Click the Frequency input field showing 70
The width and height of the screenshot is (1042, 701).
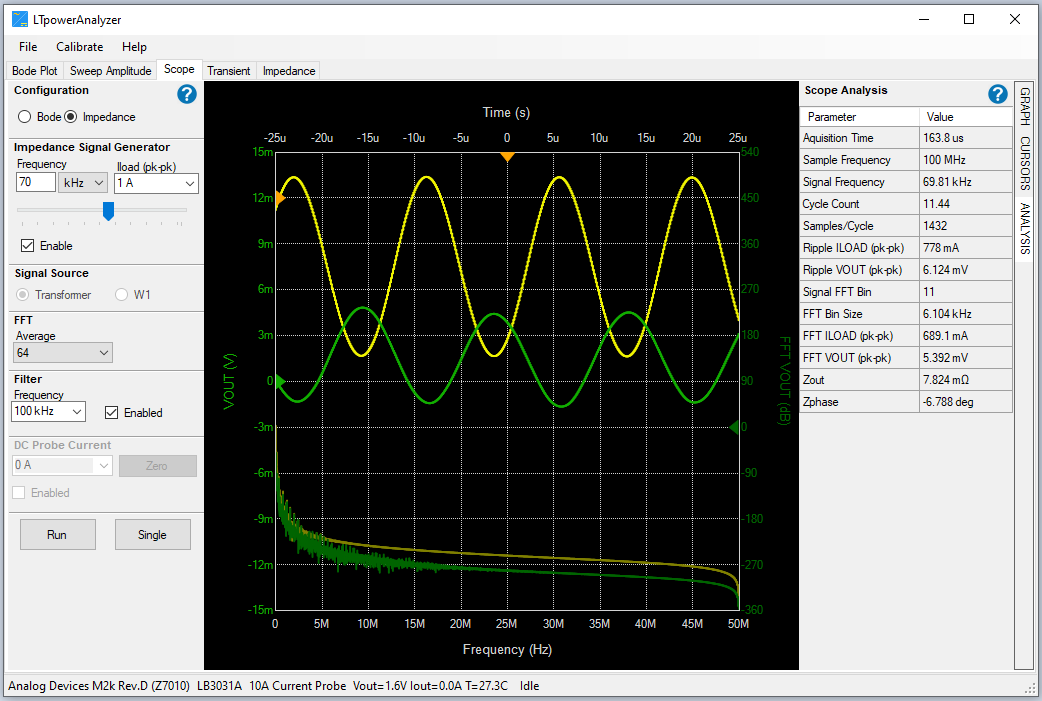click(x=35, y=183)
